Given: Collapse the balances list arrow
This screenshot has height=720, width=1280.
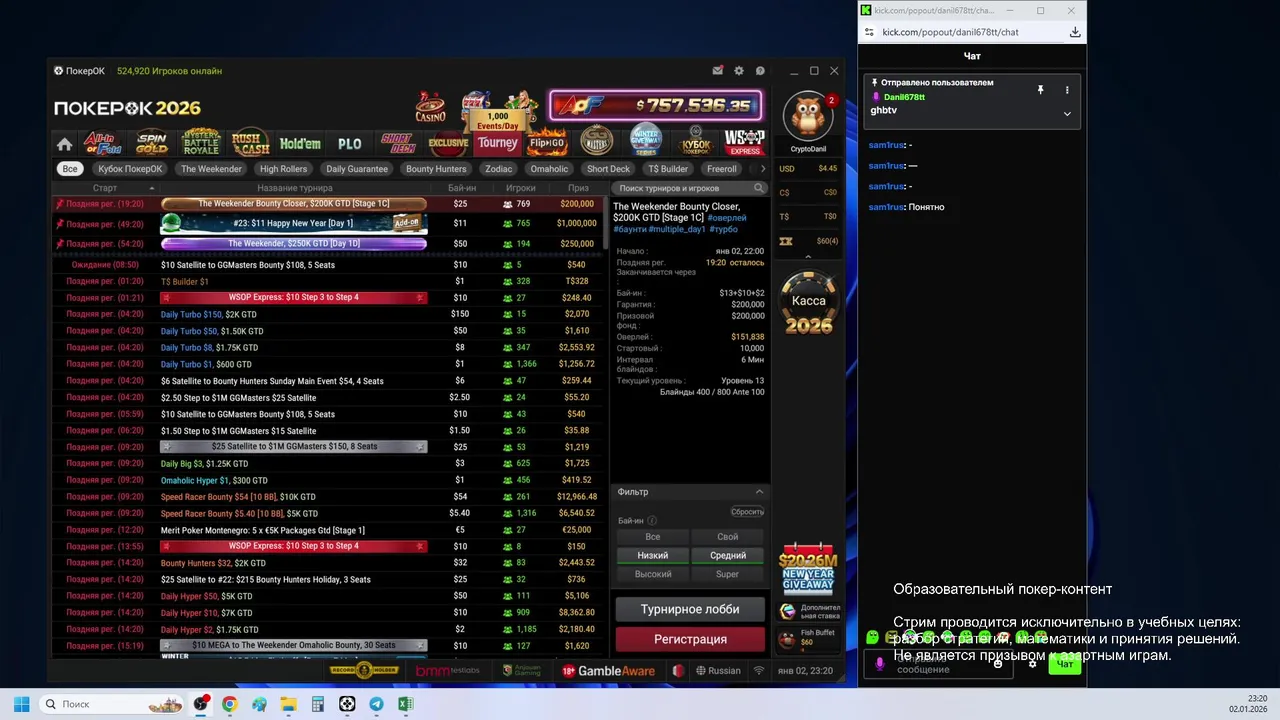Looking at the screenshot, I should pyautogui.click(x=808, y=257).
